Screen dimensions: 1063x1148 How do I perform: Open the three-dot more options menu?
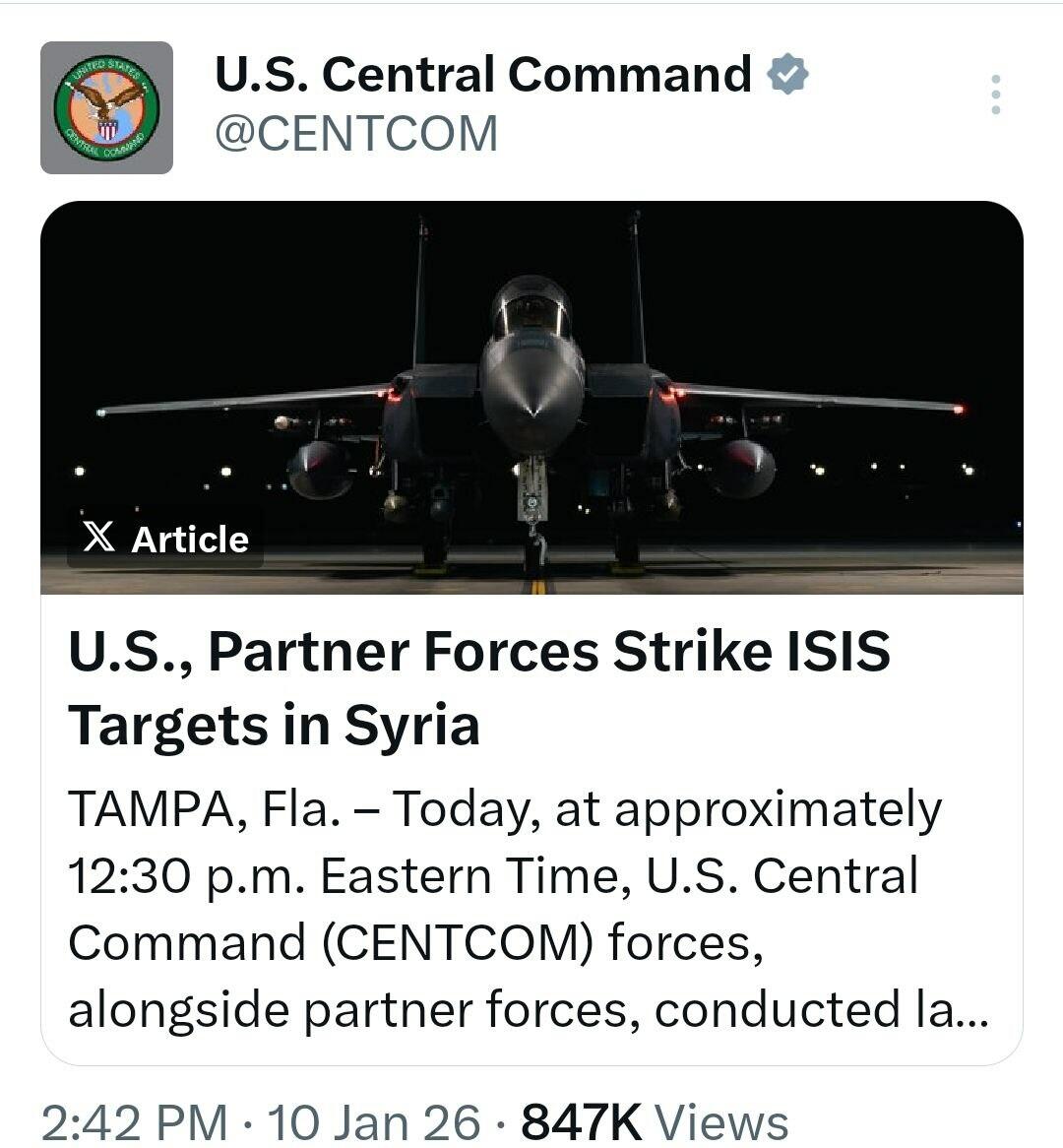click(x=996, y=95)
